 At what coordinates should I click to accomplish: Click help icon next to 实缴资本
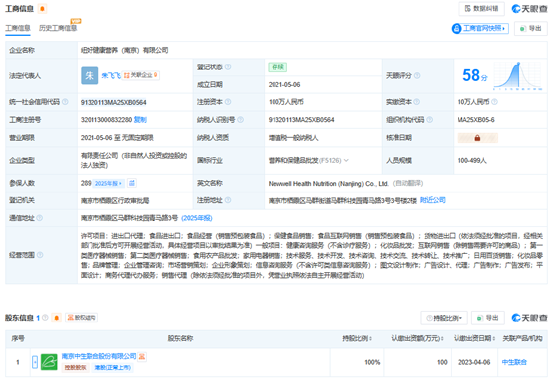[416, 102]
